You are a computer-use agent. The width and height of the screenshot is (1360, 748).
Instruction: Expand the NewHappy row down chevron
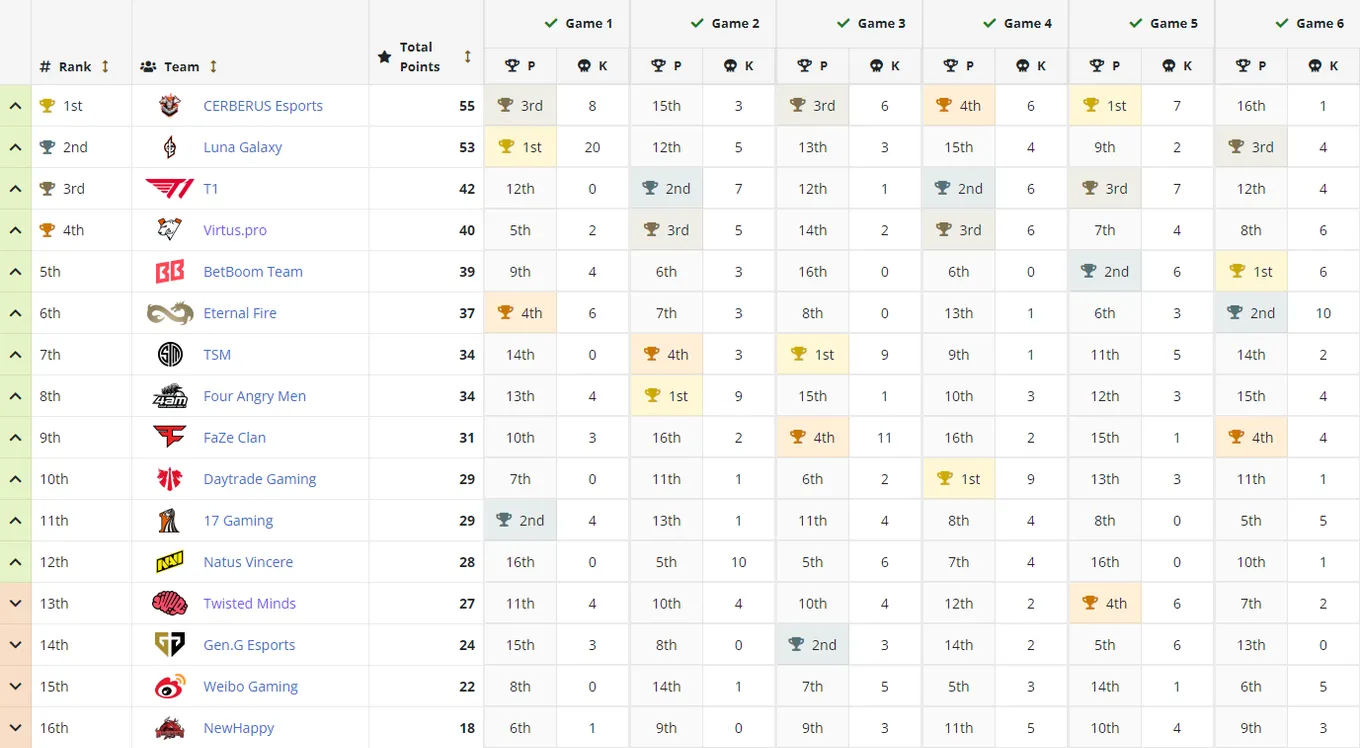point(16,728)
